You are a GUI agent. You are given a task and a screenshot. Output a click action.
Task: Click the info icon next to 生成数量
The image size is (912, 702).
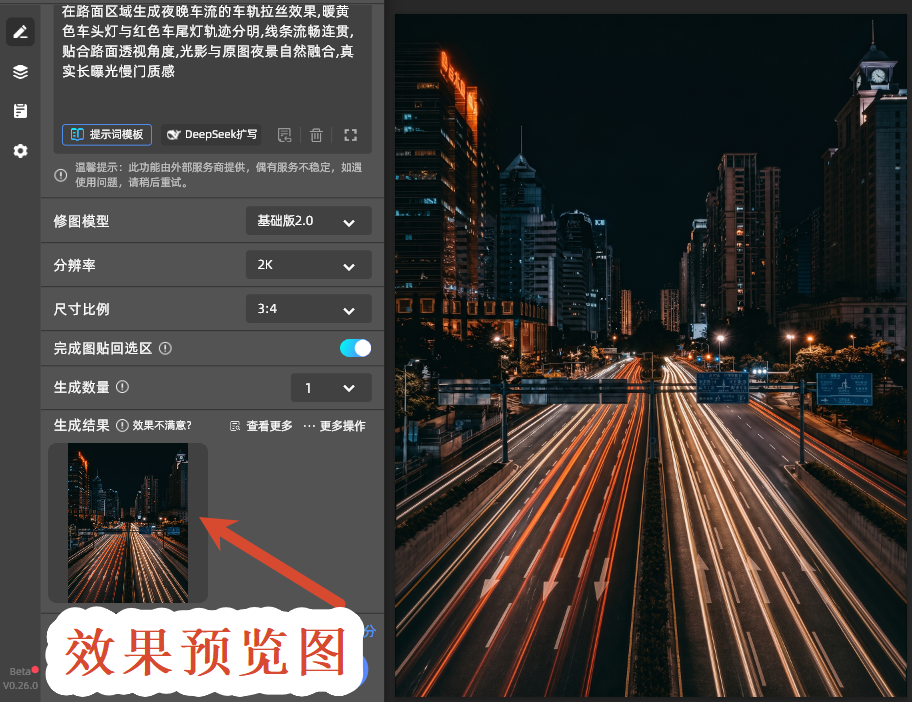coord(122,387)
